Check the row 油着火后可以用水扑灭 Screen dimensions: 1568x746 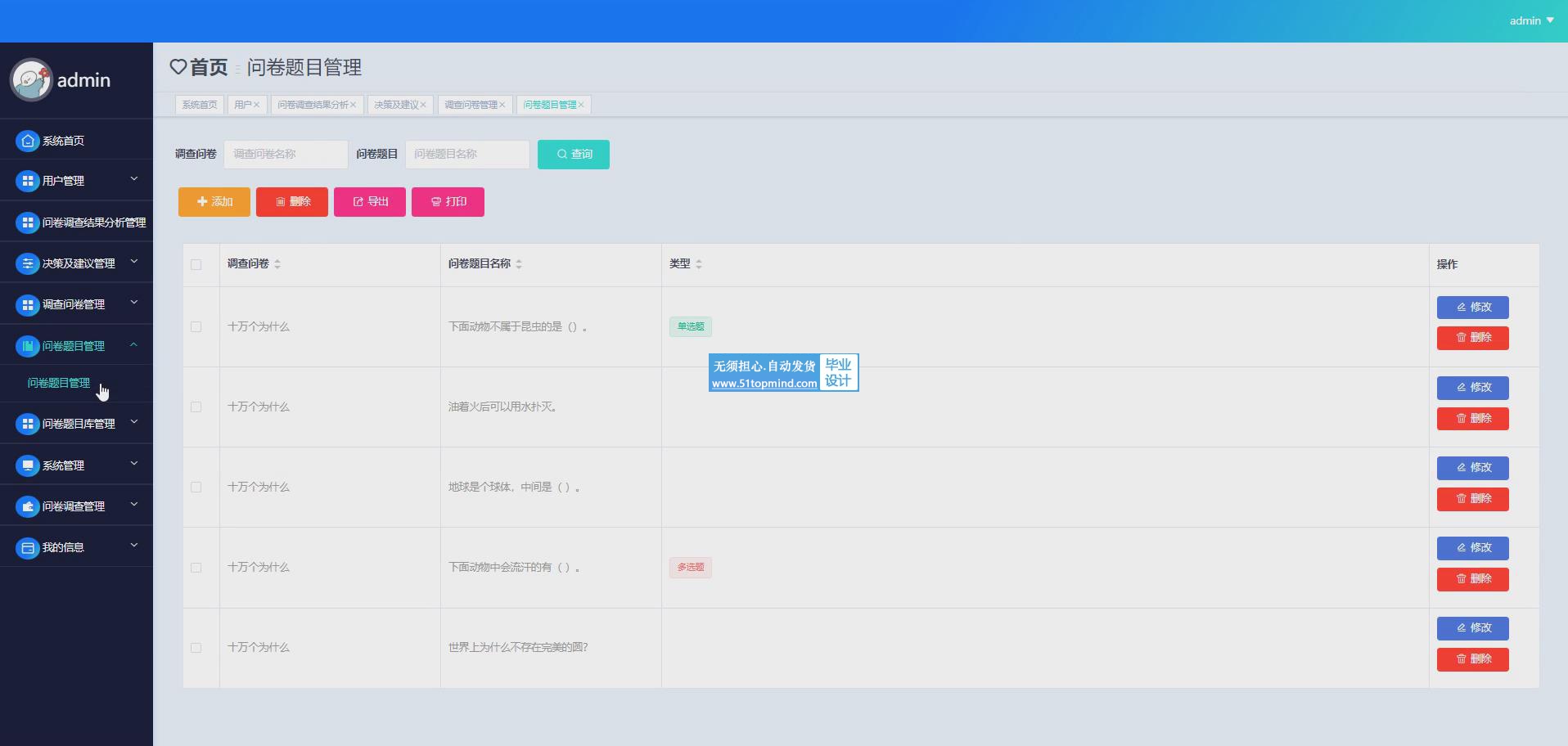196,407
